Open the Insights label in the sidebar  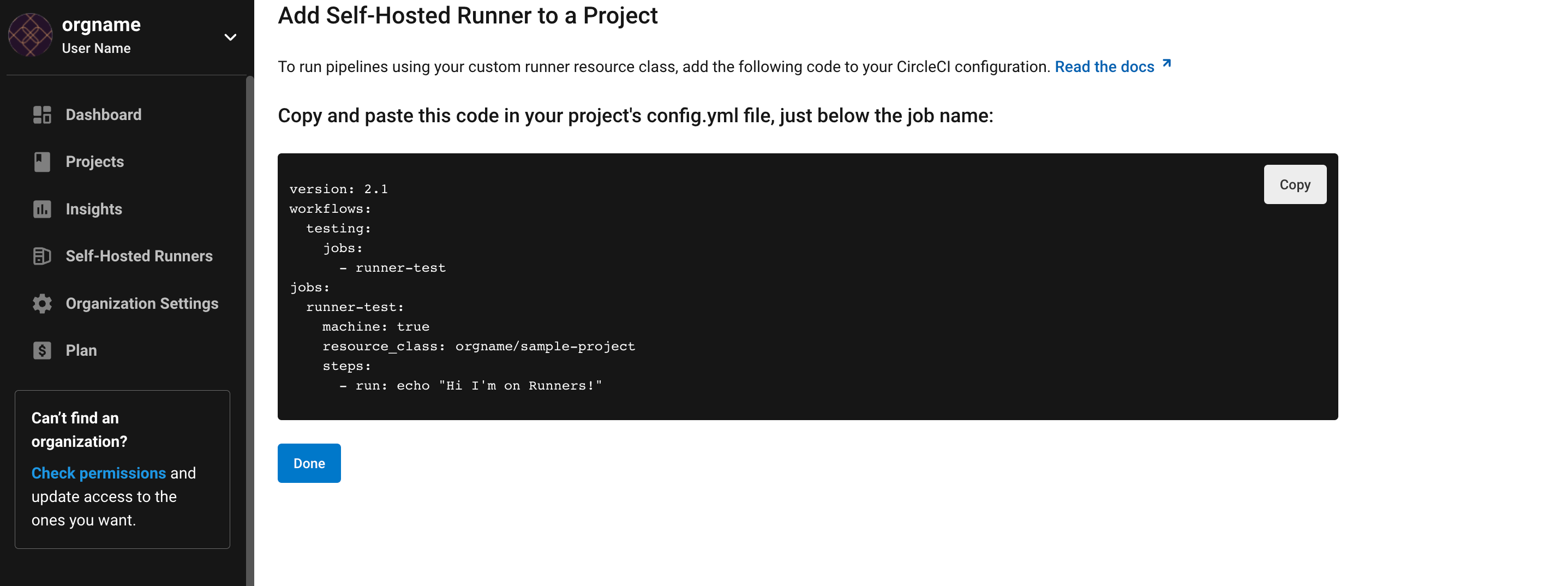tap(94, 210)
